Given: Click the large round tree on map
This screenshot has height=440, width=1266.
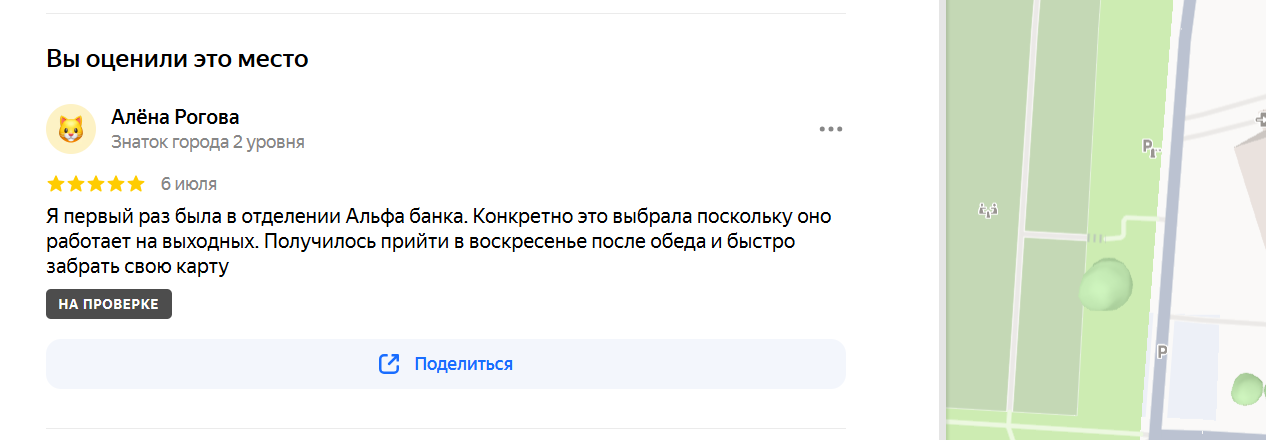Looking at the screenshot, I should [x=1106, y=285].
